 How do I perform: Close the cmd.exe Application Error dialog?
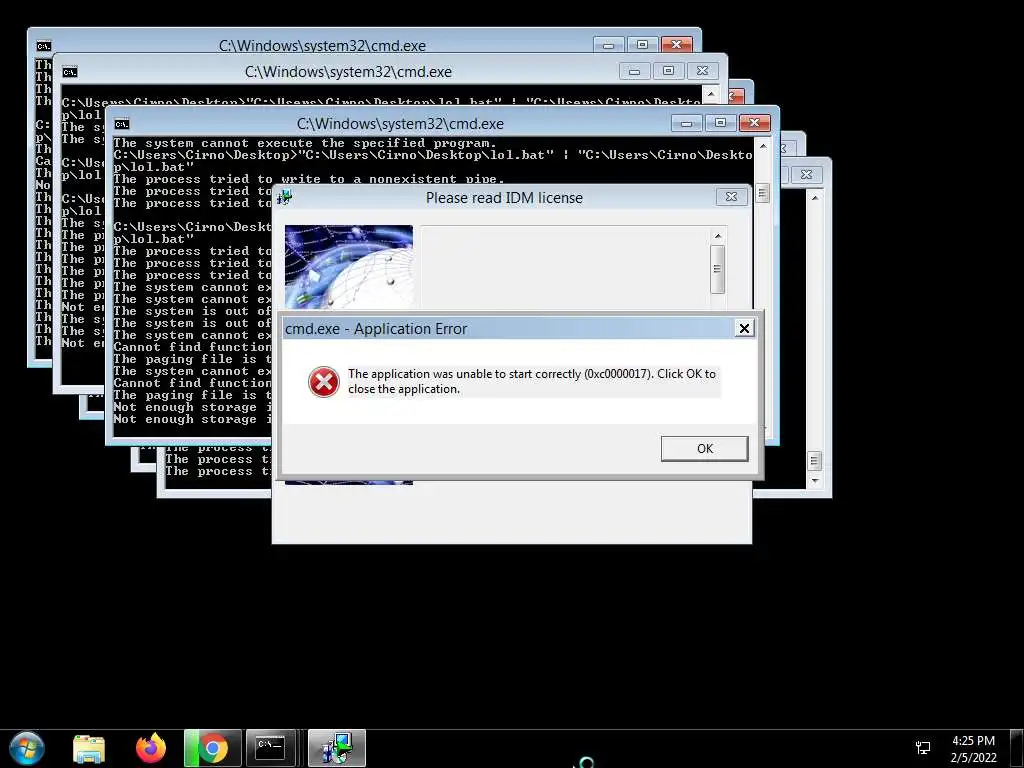744,328
